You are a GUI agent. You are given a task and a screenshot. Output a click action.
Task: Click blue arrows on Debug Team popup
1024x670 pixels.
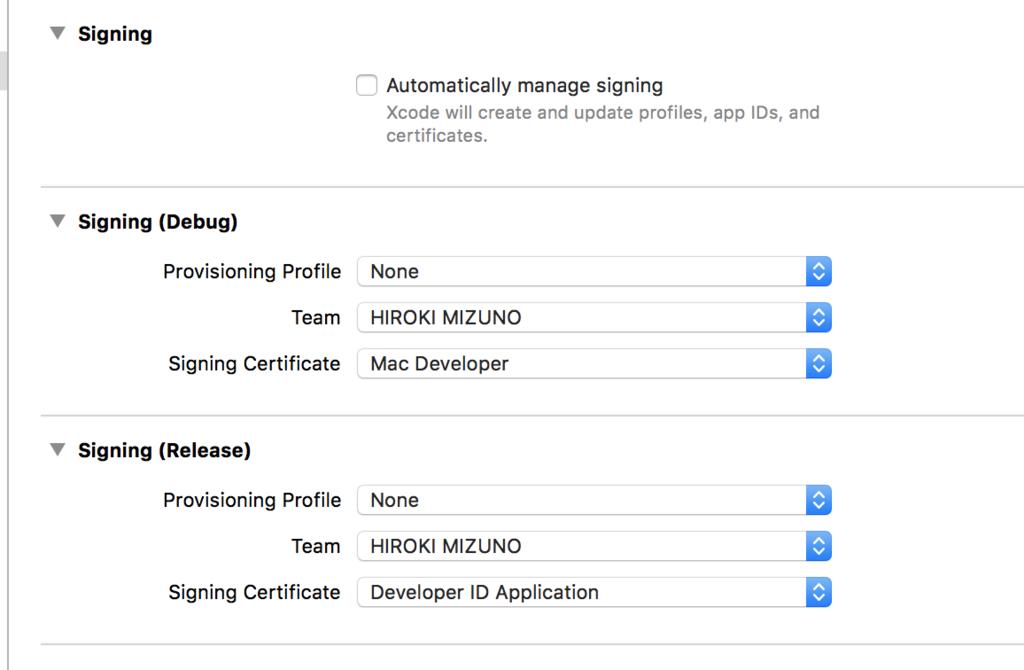point(818,318)
